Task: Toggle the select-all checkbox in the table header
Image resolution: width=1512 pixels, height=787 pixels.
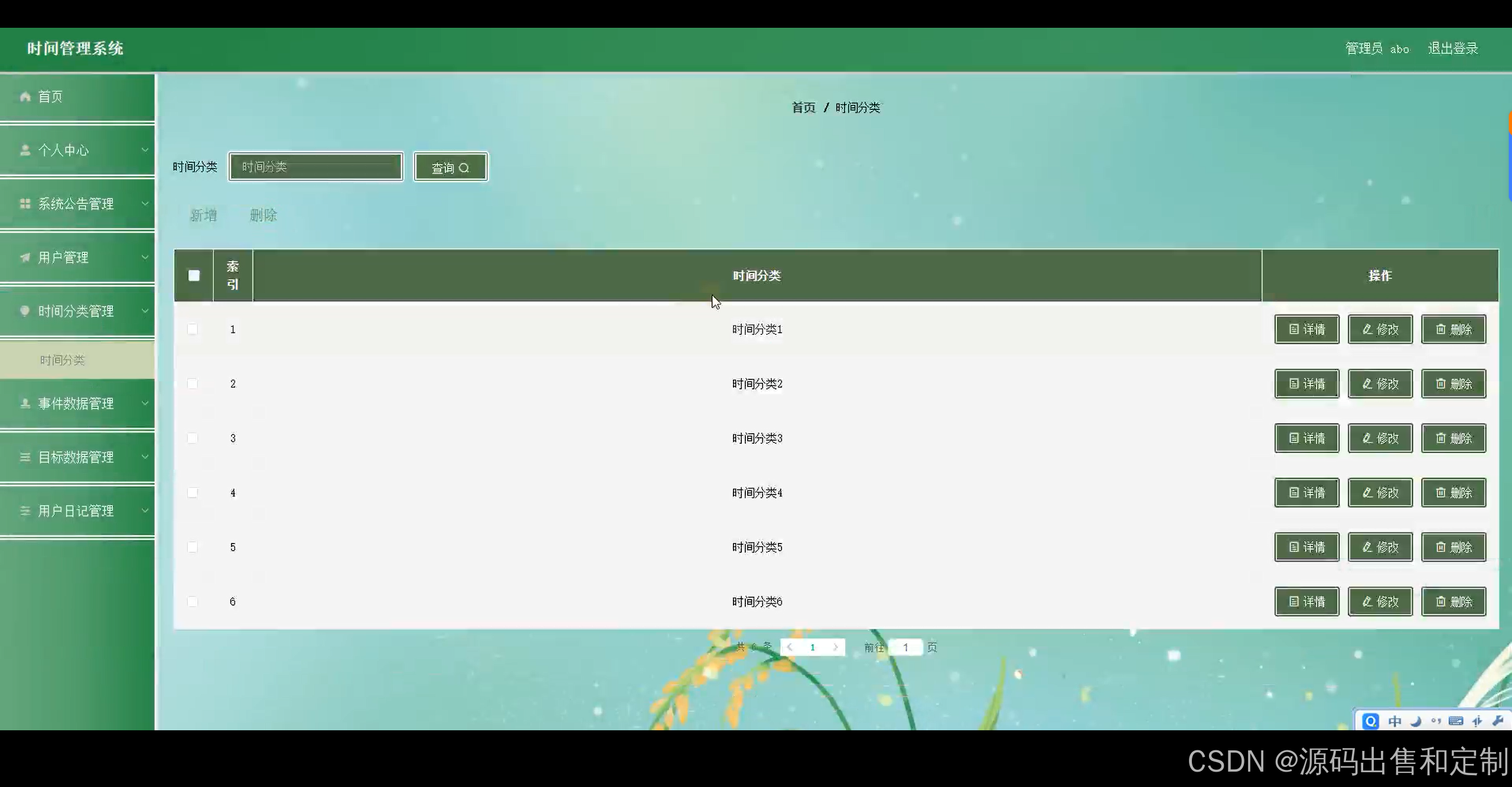Action: [194, 275]
